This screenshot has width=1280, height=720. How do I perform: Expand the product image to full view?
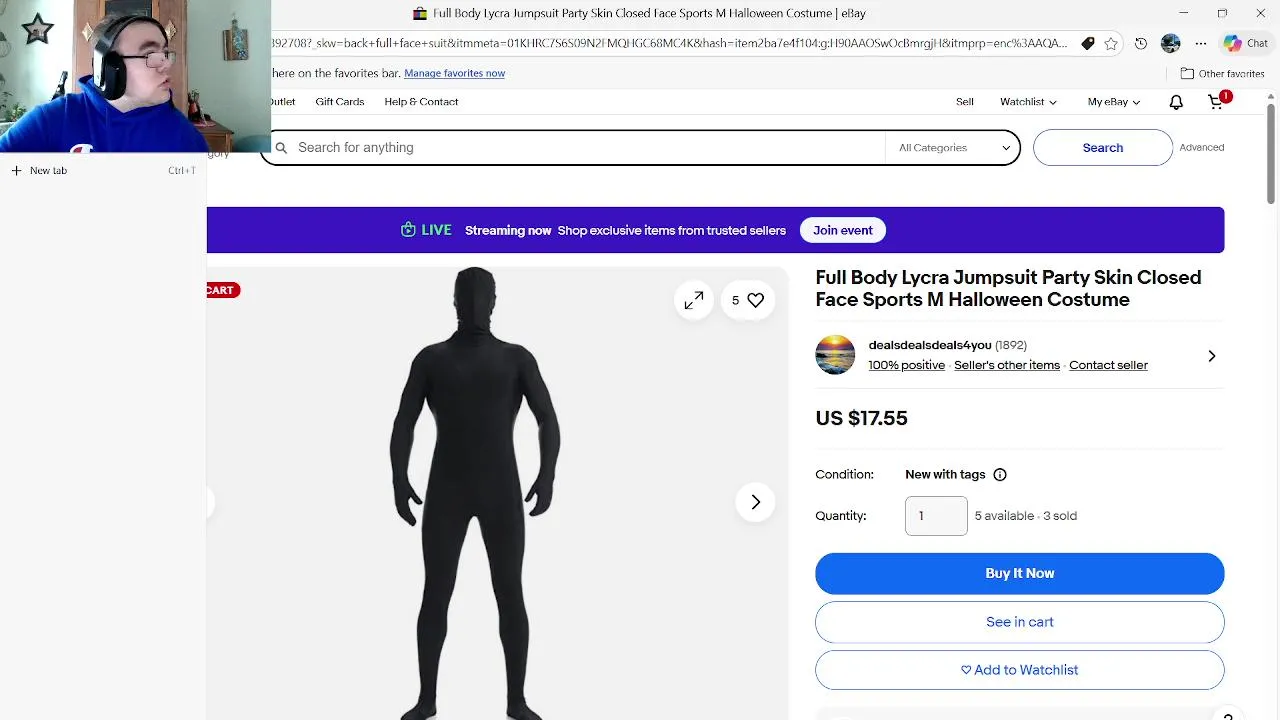click(x=694, y=300)
